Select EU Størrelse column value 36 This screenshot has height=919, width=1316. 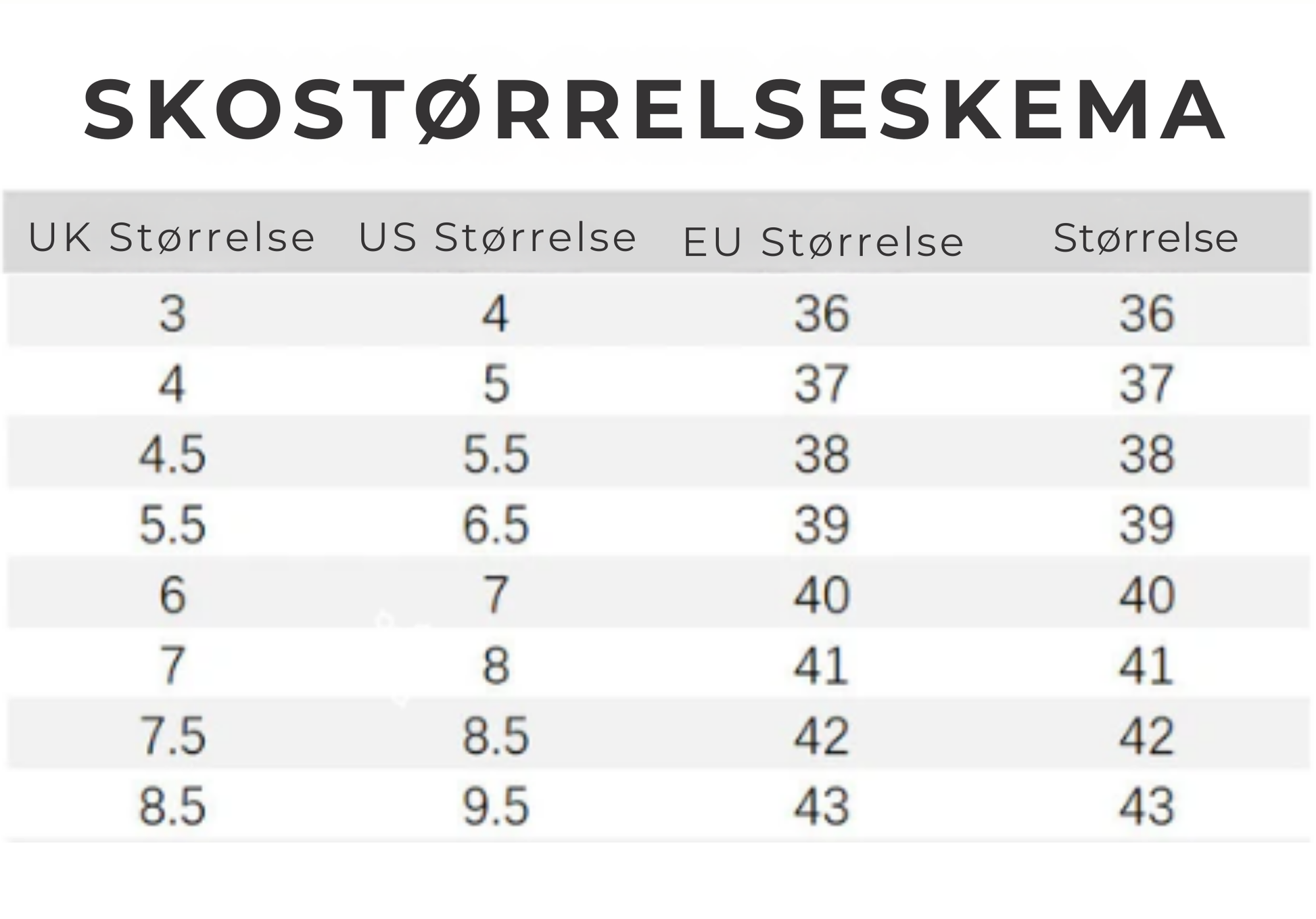[822, 314]
